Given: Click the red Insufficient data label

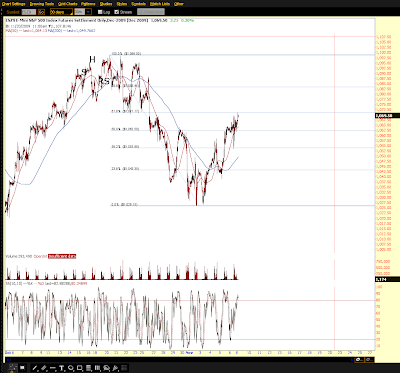Looking at the screenshot, I should tap(62, 256).
